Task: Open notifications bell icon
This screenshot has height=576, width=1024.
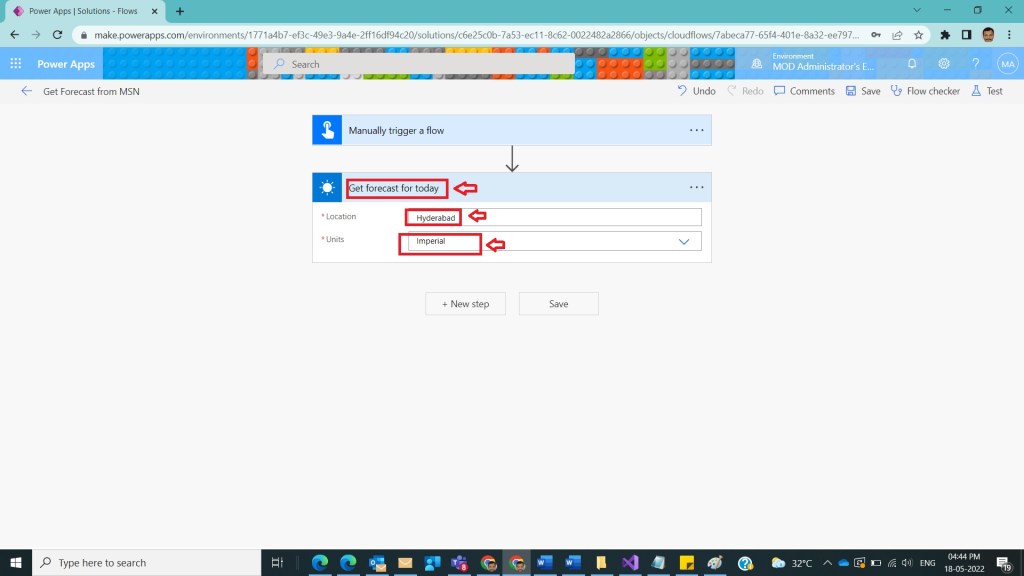Action: tap(912, 64)
